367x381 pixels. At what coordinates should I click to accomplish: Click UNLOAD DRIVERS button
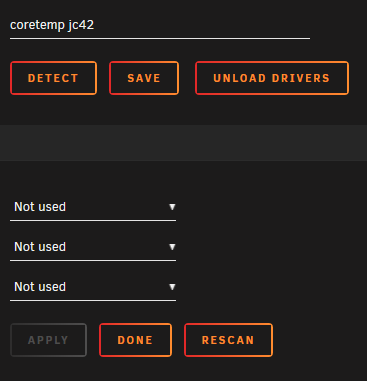[x=272, y=78]
